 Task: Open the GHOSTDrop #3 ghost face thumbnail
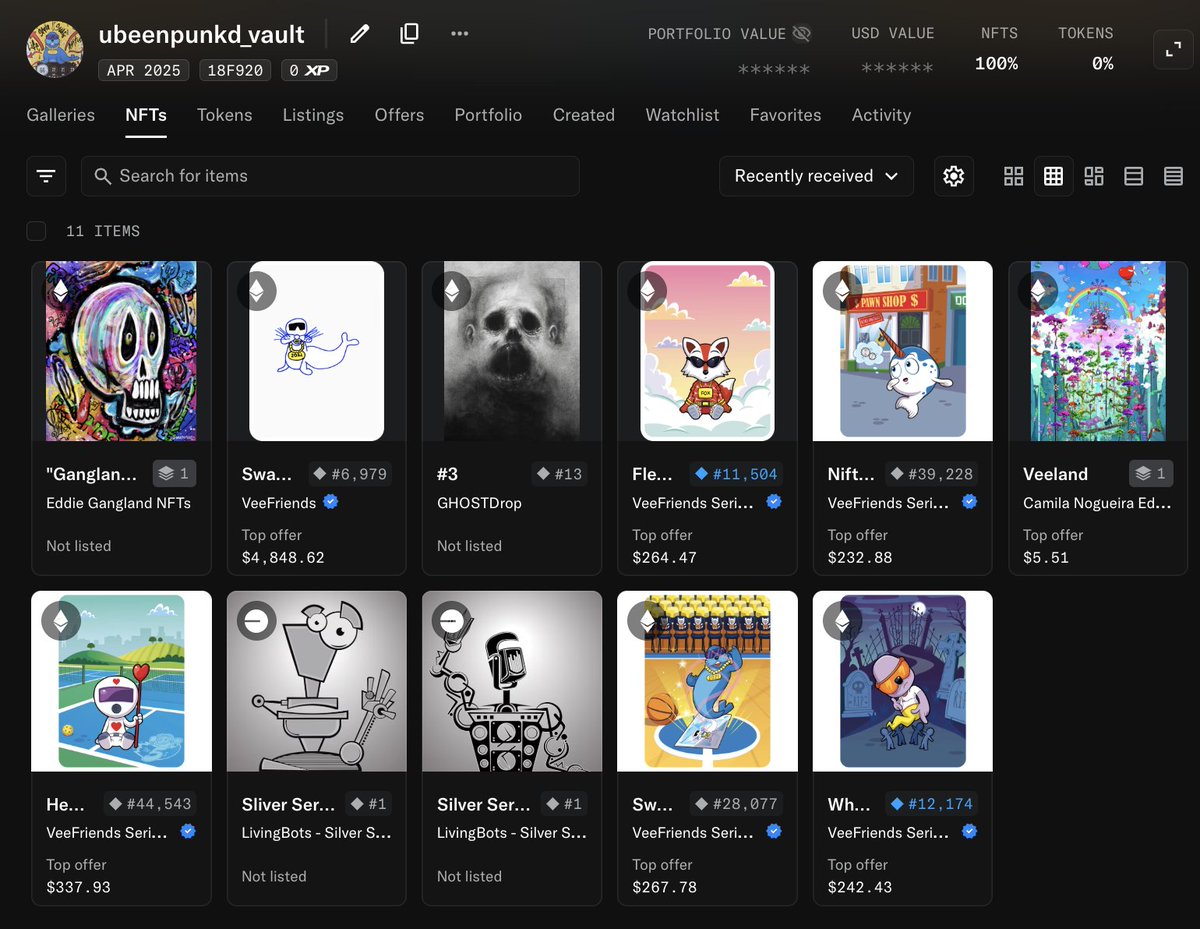pyautogui.click(x=512, y=351)
